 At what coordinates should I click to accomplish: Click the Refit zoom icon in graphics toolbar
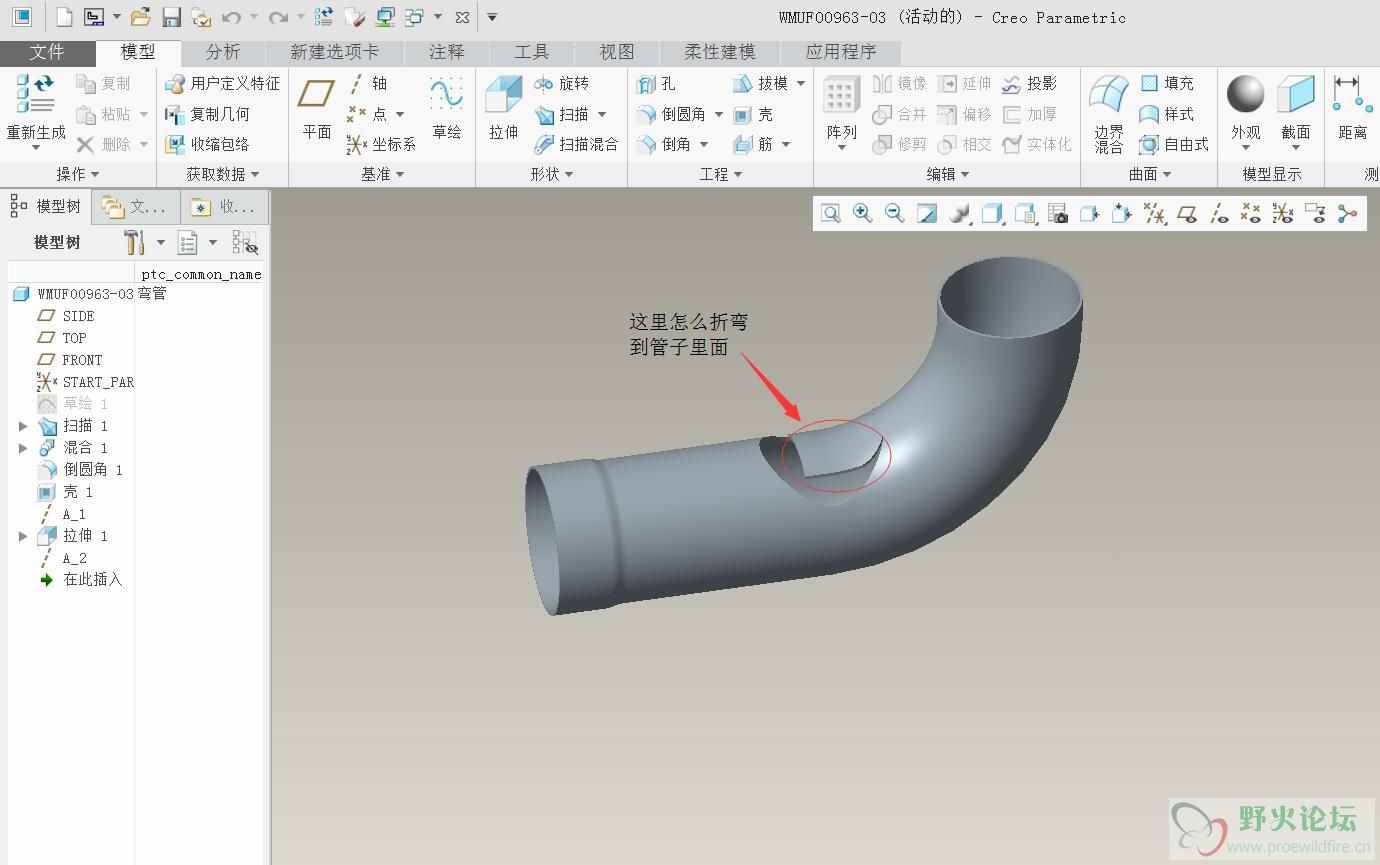click(830, 213)
